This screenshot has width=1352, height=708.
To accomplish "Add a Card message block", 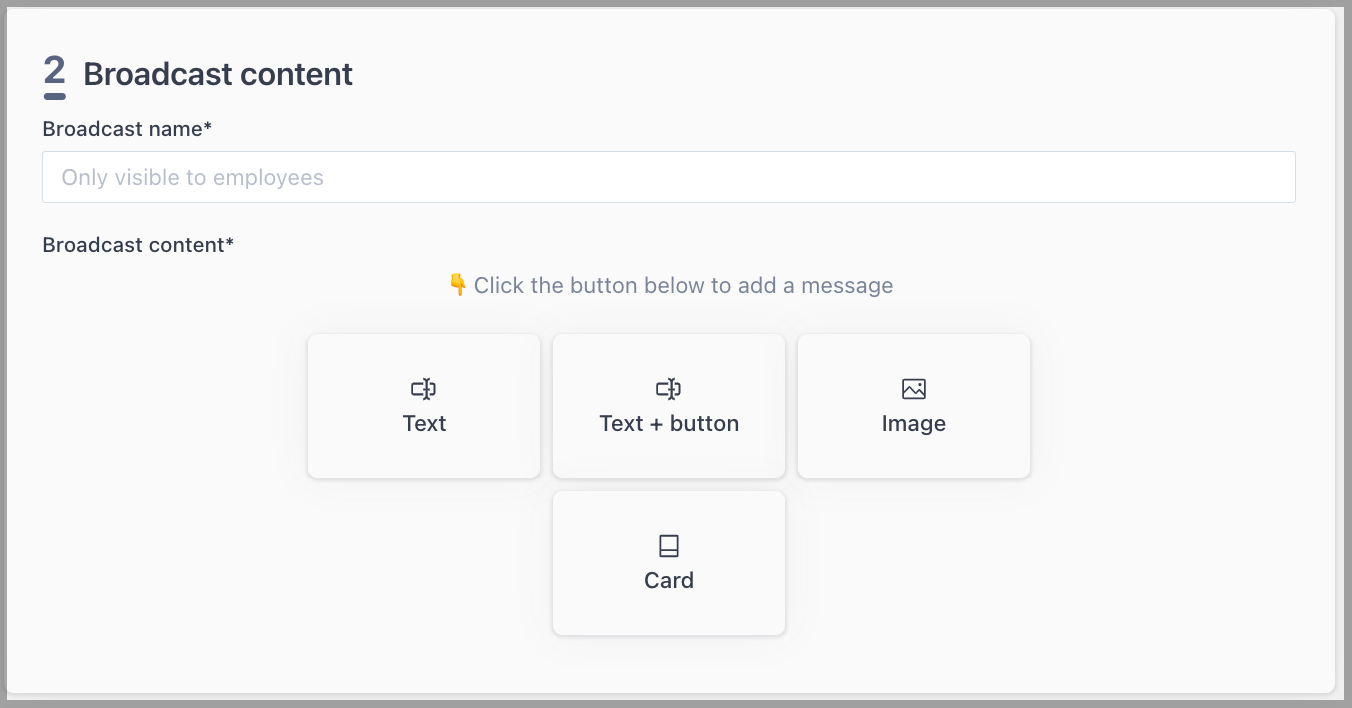I will click(669, 563).
